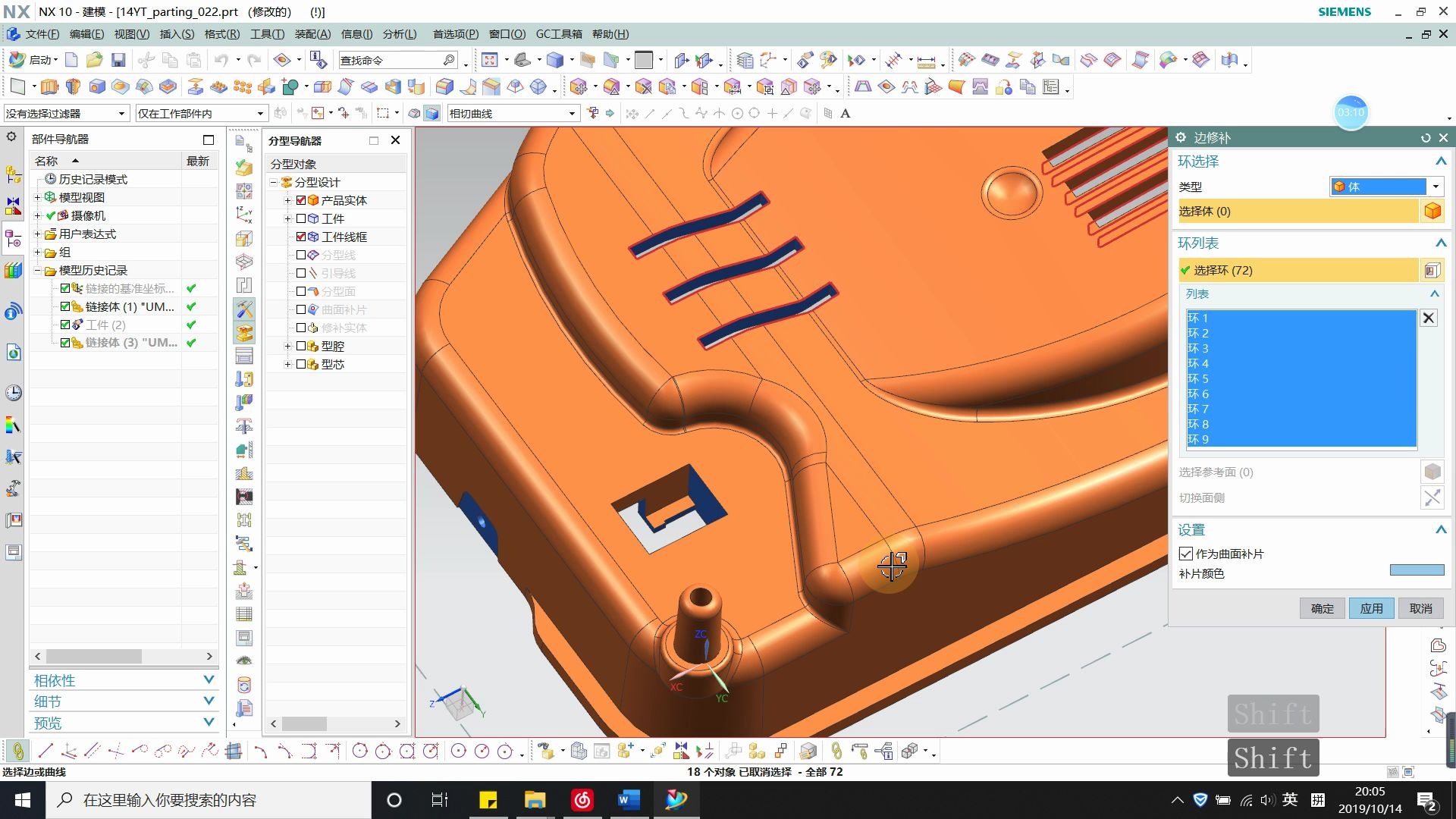Open File Explorer in taskbar
1456x819 pixels.
[x=535, y=800]
